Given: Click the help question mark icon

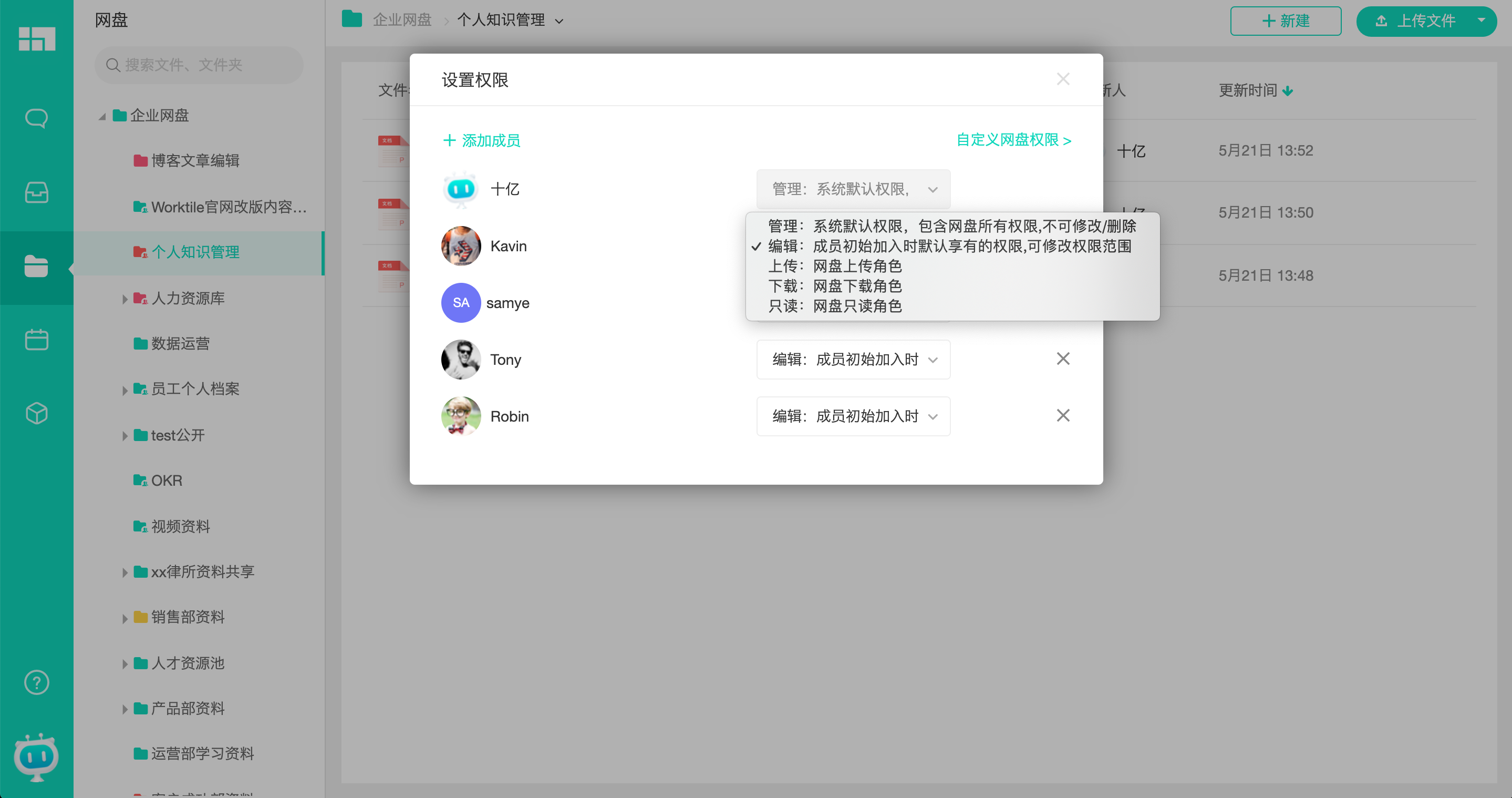Looking at the screenshot, I should tap(36, 682).
